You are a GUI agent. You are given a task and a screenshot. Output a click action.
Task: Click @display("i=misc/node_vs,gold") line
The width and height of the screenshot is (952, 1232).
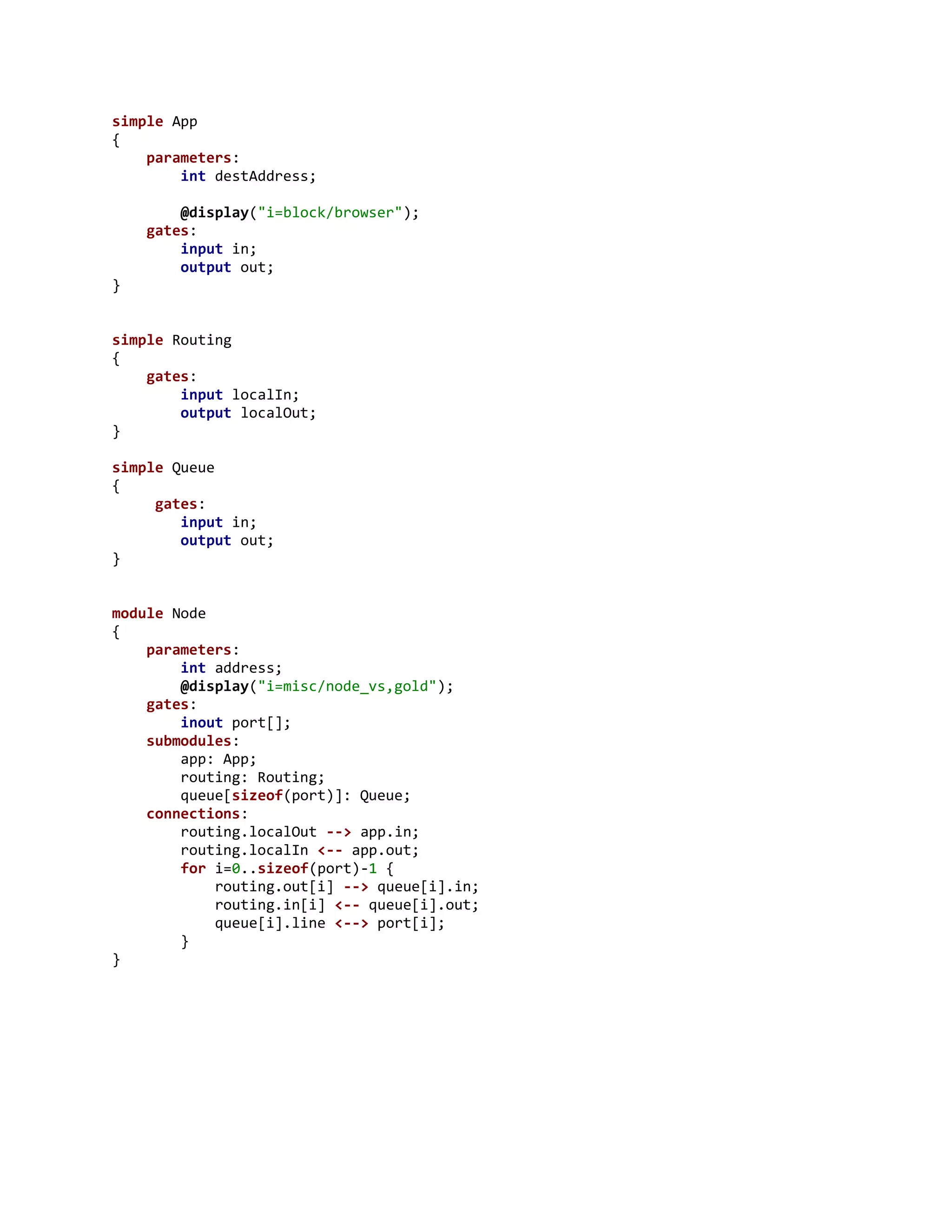pos(317,687)
